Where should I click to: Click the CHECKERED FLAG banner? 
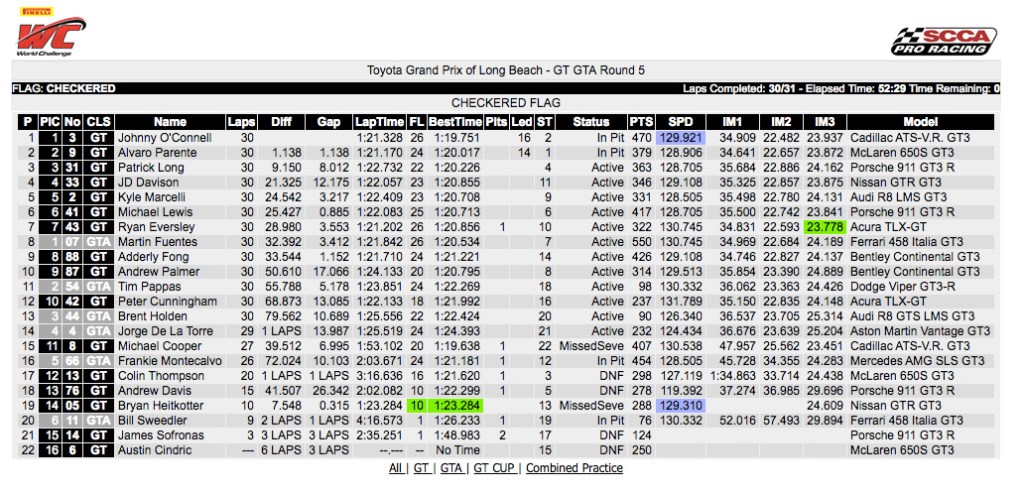(x=505, y=103)
